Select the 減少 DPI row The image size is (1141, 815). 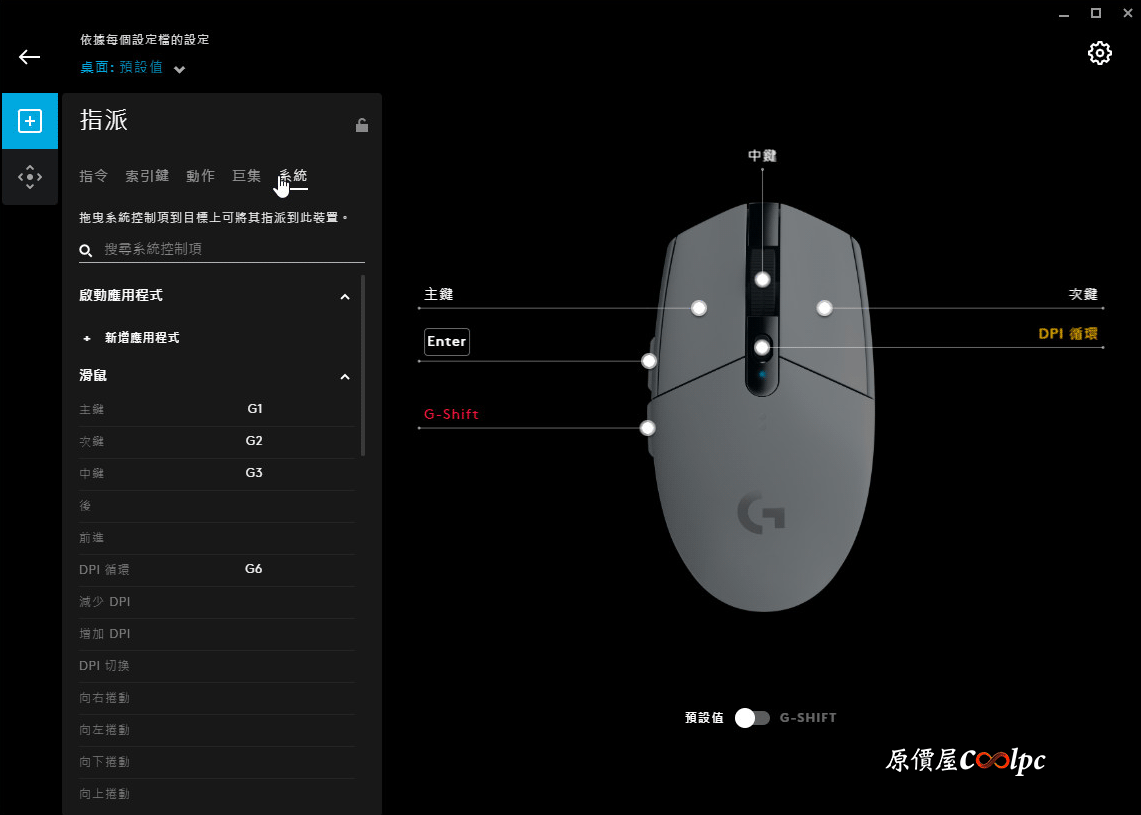coord(217,602)
